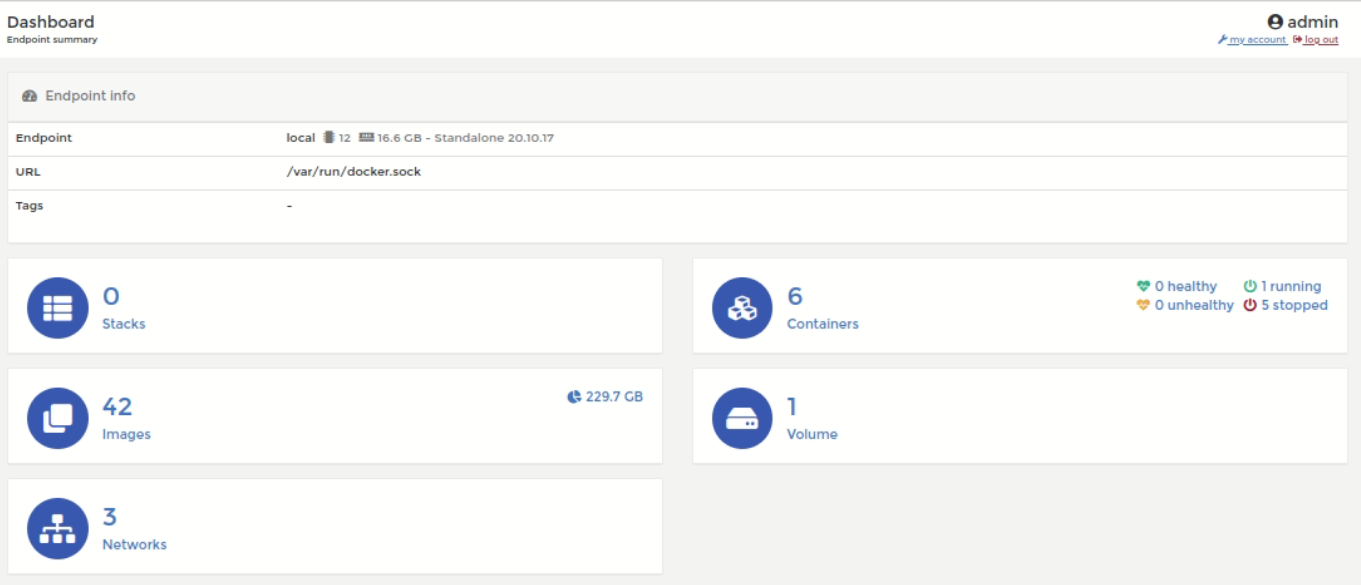The height and width of the screenshot is (585, 1361).
Task: Click the green running power icon
Action: click(x=1250, y=286)
